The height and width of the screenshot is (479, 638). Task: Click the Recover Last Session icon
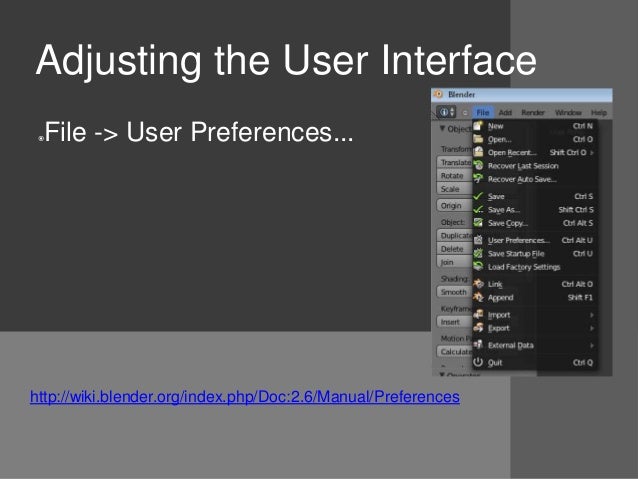(478, 166)
